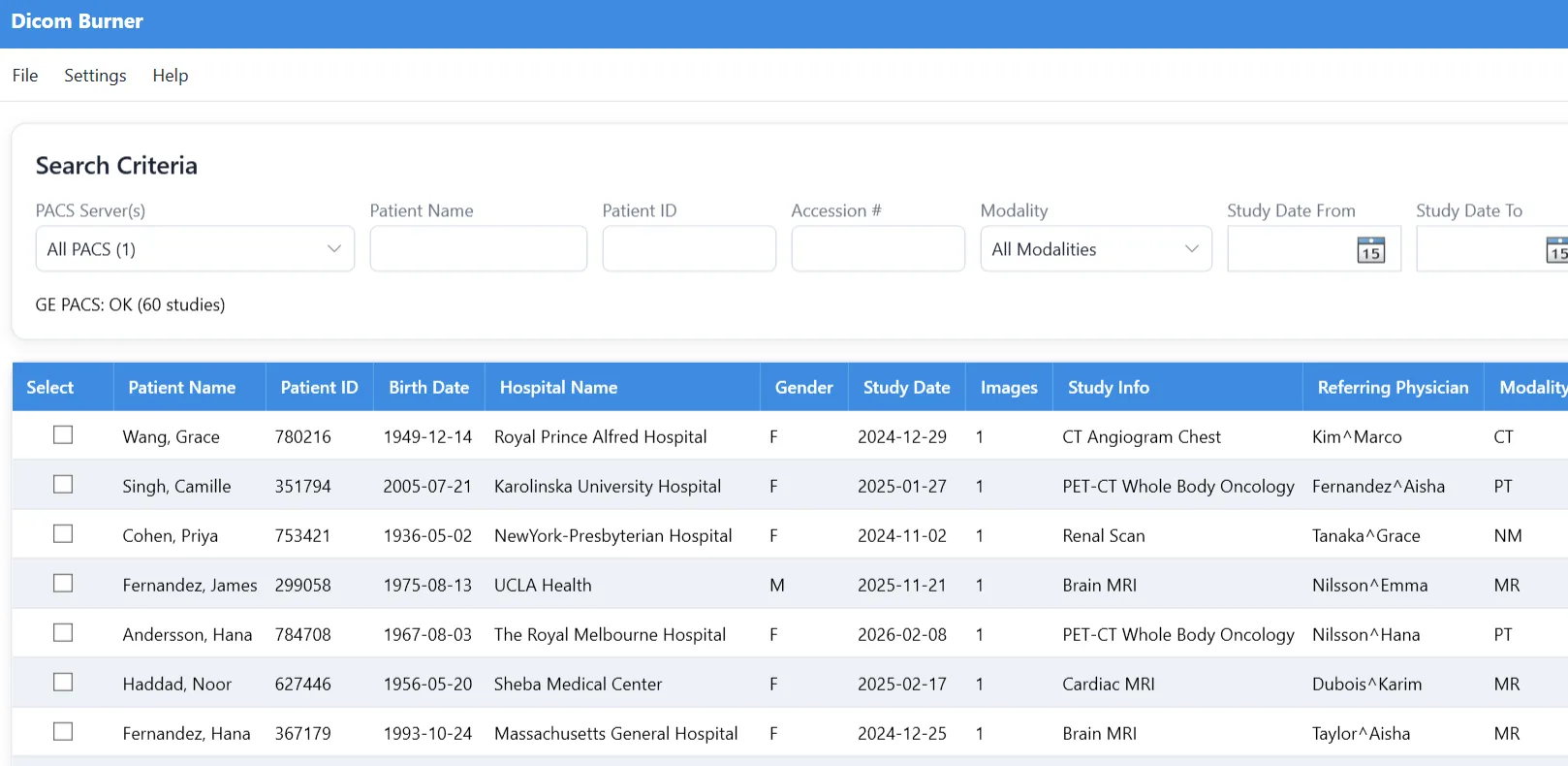
Task: Click referring physician 'Kim^Marco'
Action: (1357, 437)
